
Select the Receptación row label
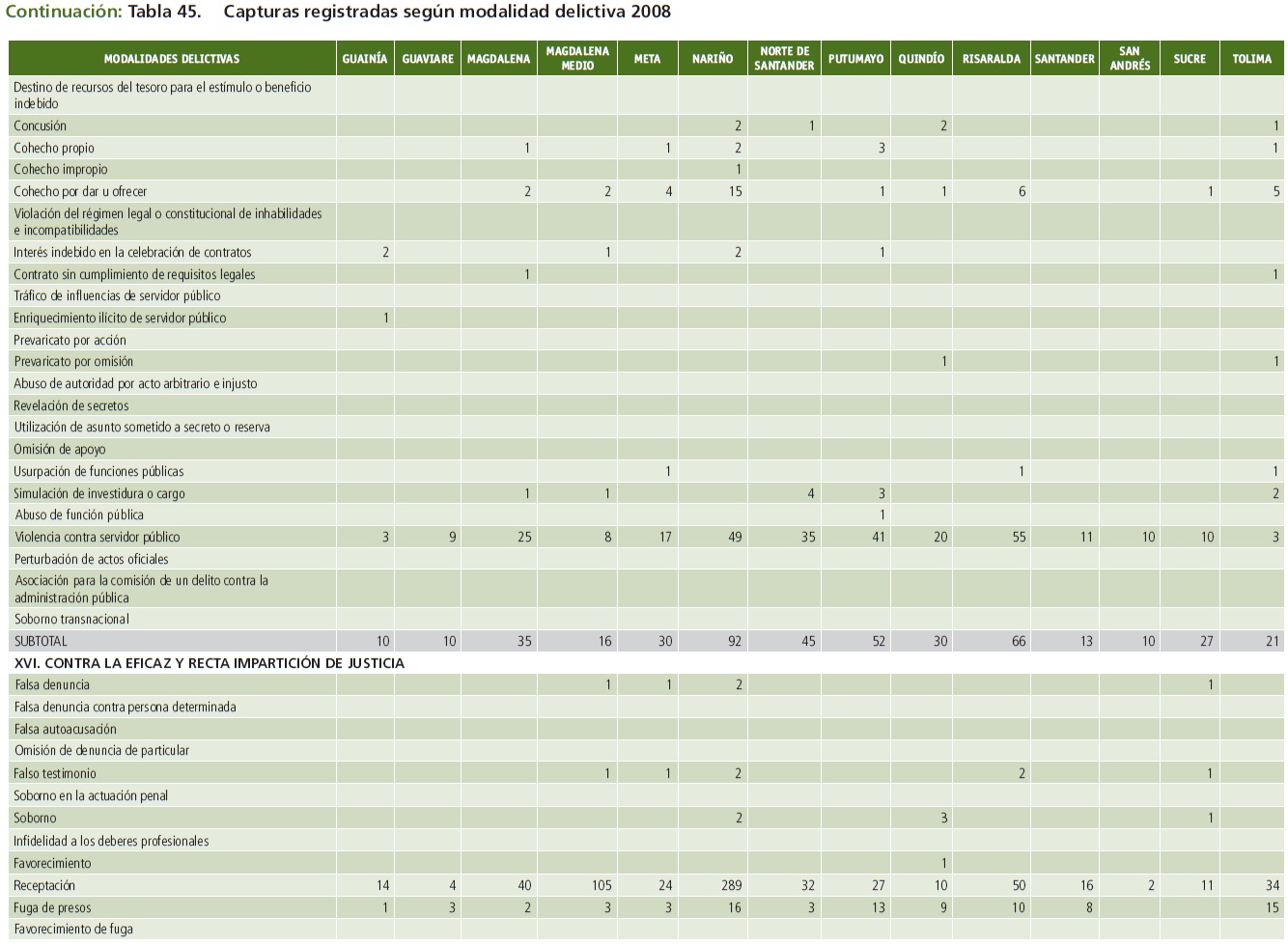44,885
